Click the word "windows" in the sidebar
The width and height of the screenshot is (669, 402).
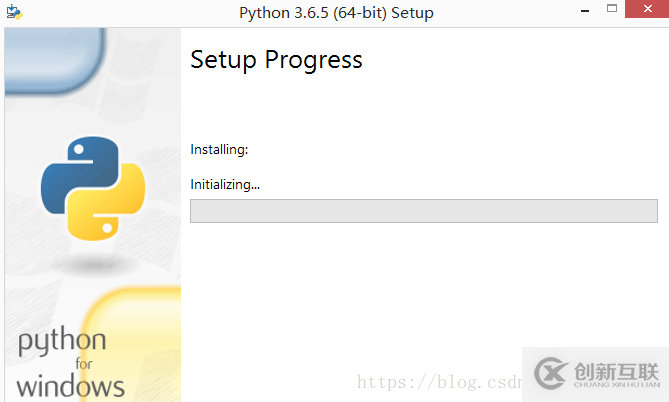[70, 385]
